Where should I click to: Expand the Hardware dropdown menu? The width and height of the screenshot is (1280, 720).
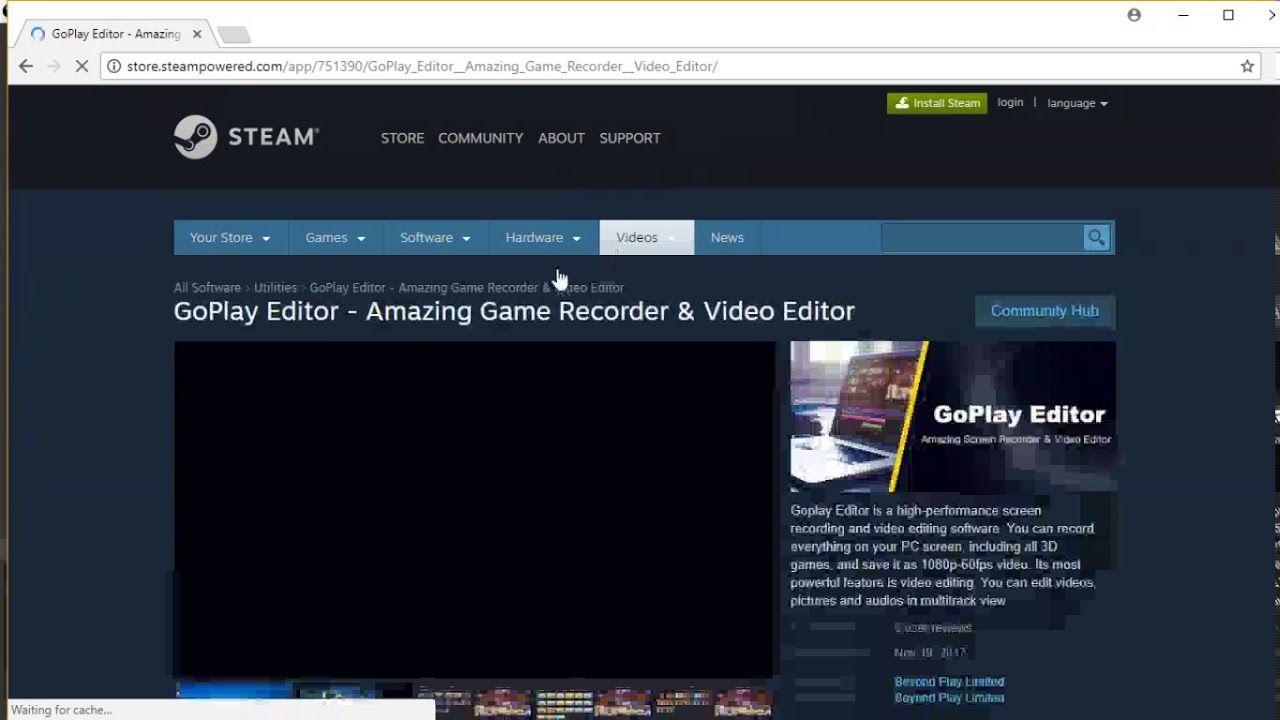(543, 237)
